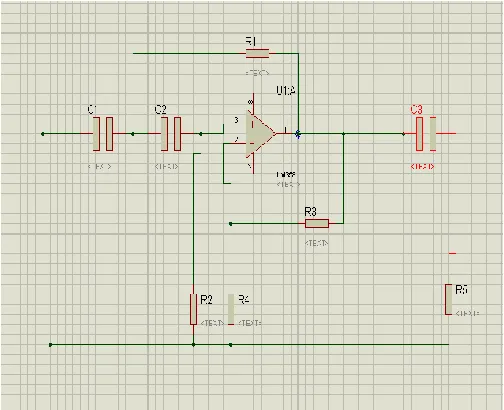Click the R2 reference label
Image resolution: width=504 pixels, height=410 pixels.
coord(206,300)
